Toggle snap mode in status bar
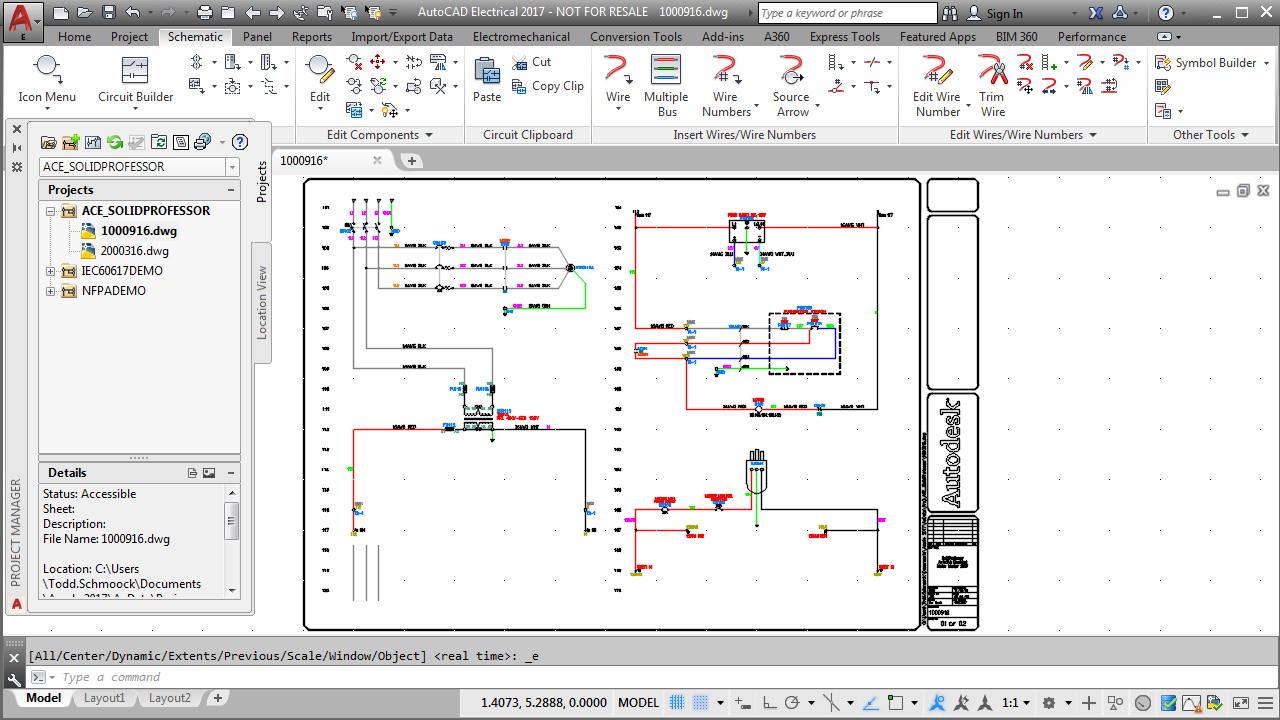Screen dimensions: 1280x720 pos(701,702)
